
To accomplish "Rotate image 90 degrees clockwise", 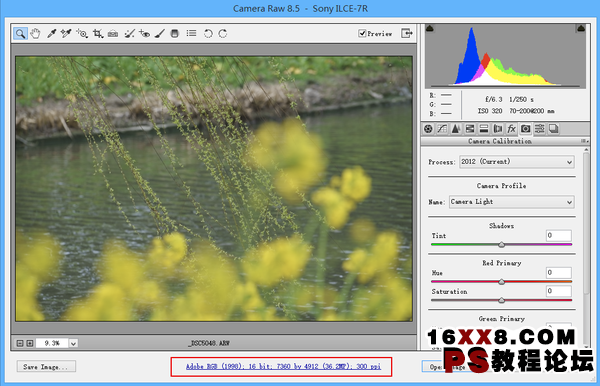I will (x=223, y=34).
